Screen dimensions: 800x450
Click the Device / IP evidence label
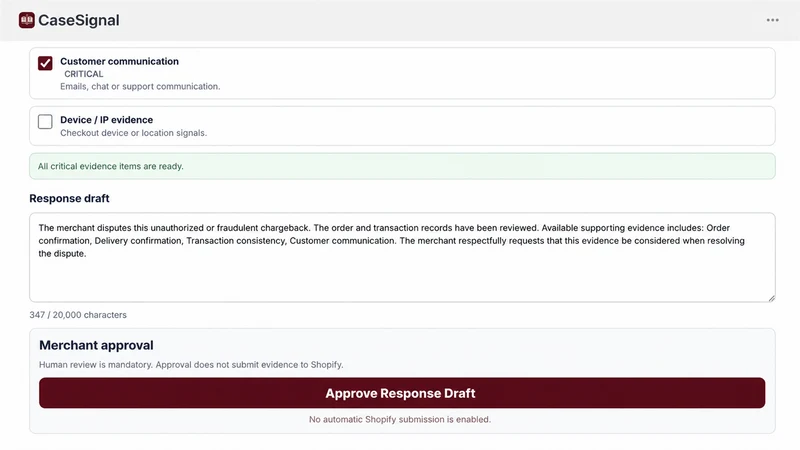pyautogui.click(x=107, y=120)
